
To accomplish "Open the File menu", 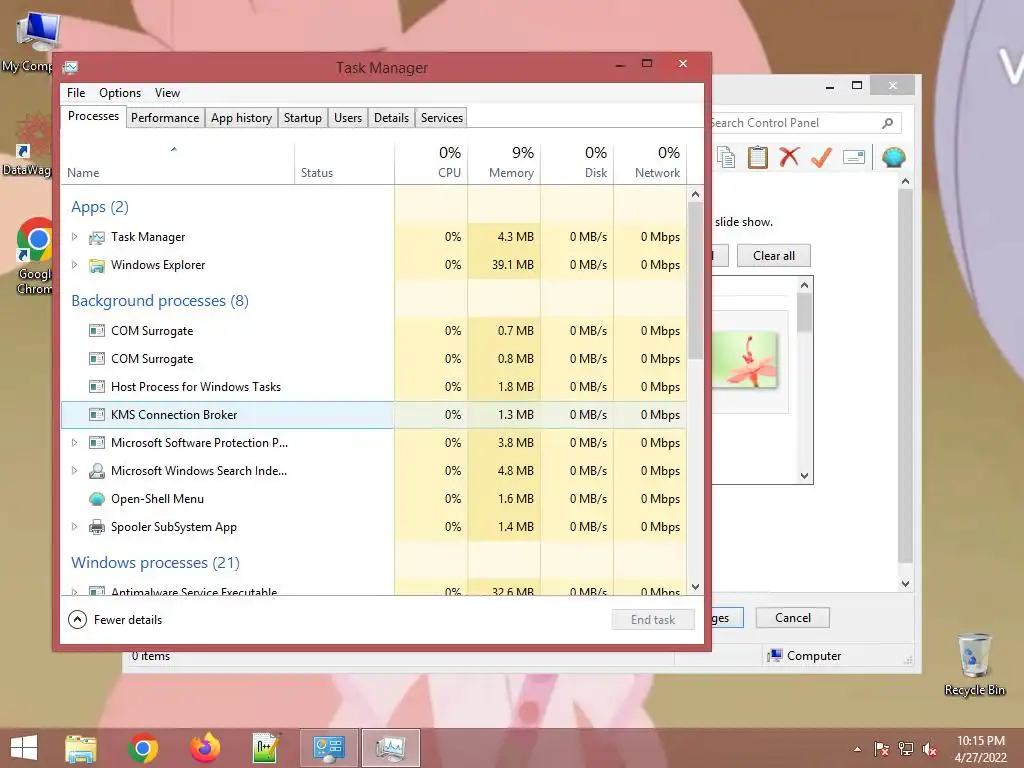I will point(76,93).
